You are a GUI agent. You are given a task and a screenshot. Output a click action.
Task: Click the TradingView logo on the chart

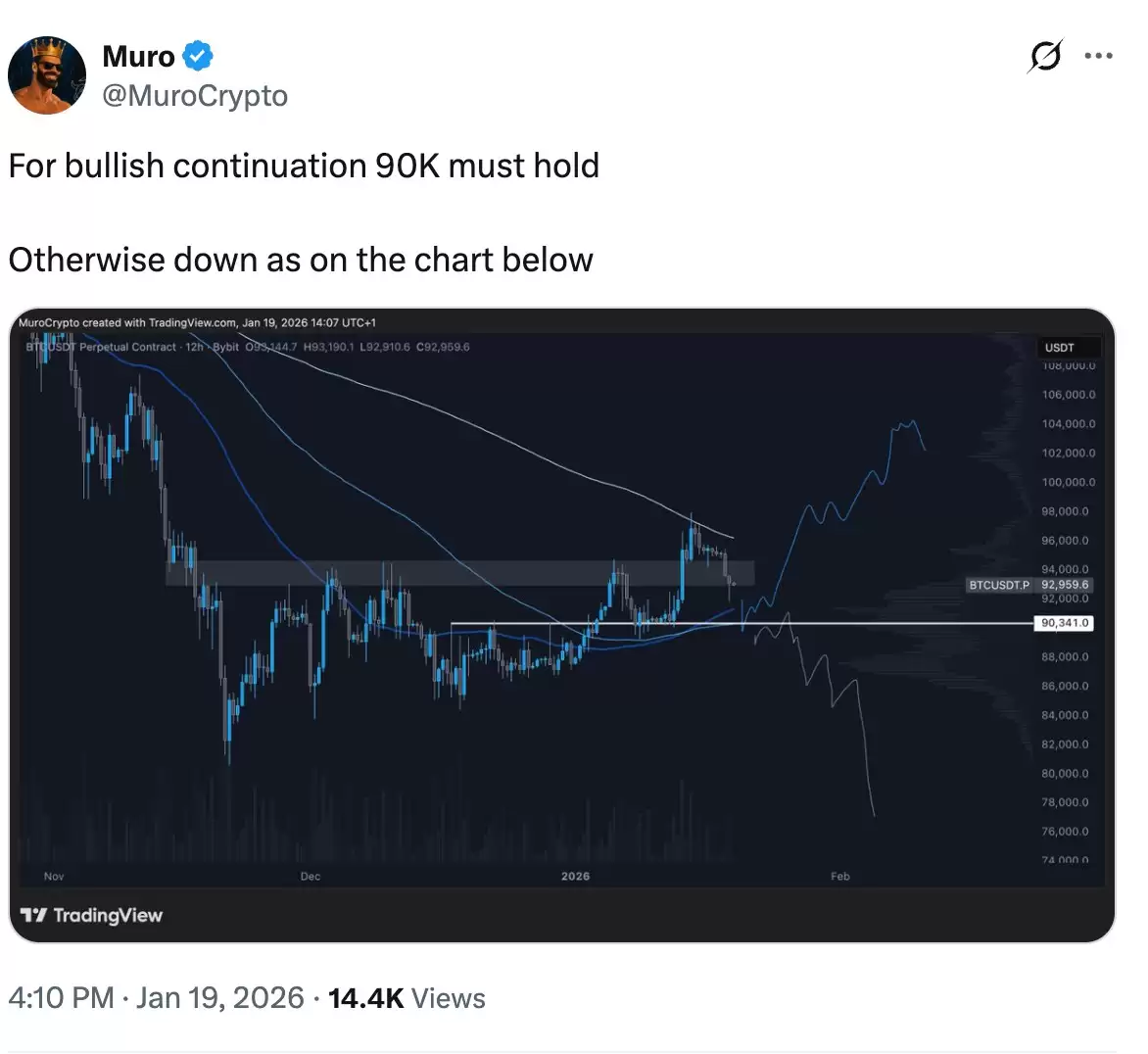(91, 916)
